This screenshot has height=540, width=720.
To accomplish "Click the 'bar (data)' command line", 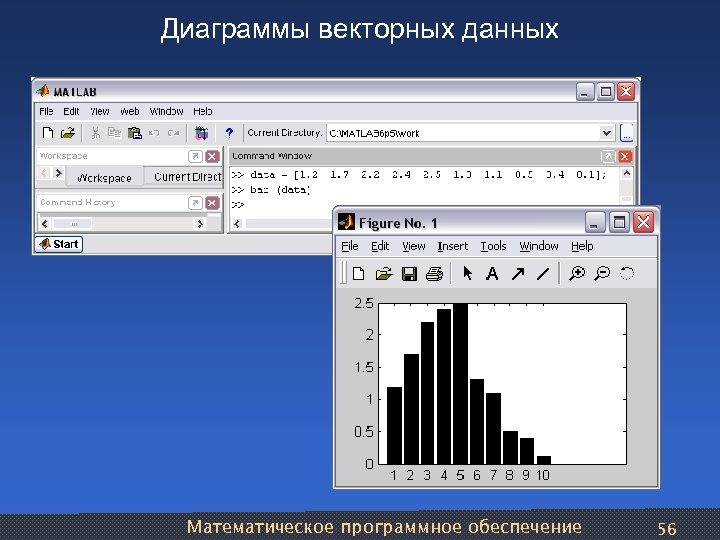I will point(280,190).
